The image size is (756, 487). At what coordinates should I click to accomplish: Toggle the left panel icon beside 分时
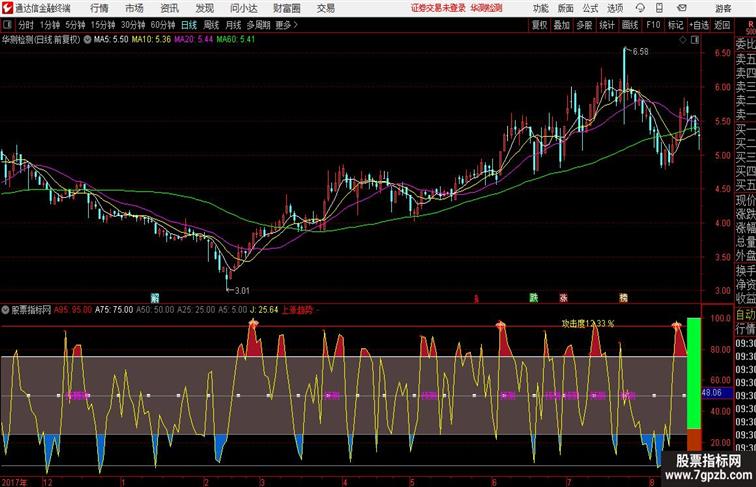pyautogui.click(x=7, y=25)
